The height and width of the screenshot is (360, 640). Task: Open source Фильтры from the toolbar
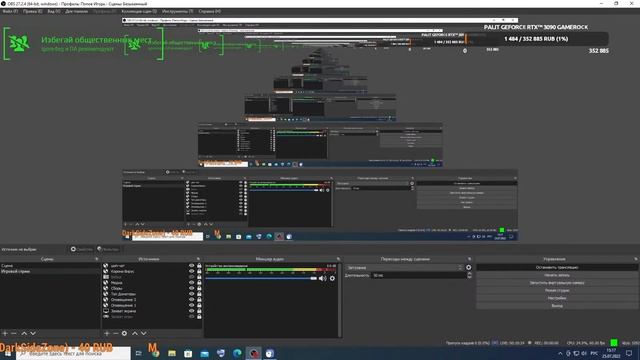(x=108, y=249)
